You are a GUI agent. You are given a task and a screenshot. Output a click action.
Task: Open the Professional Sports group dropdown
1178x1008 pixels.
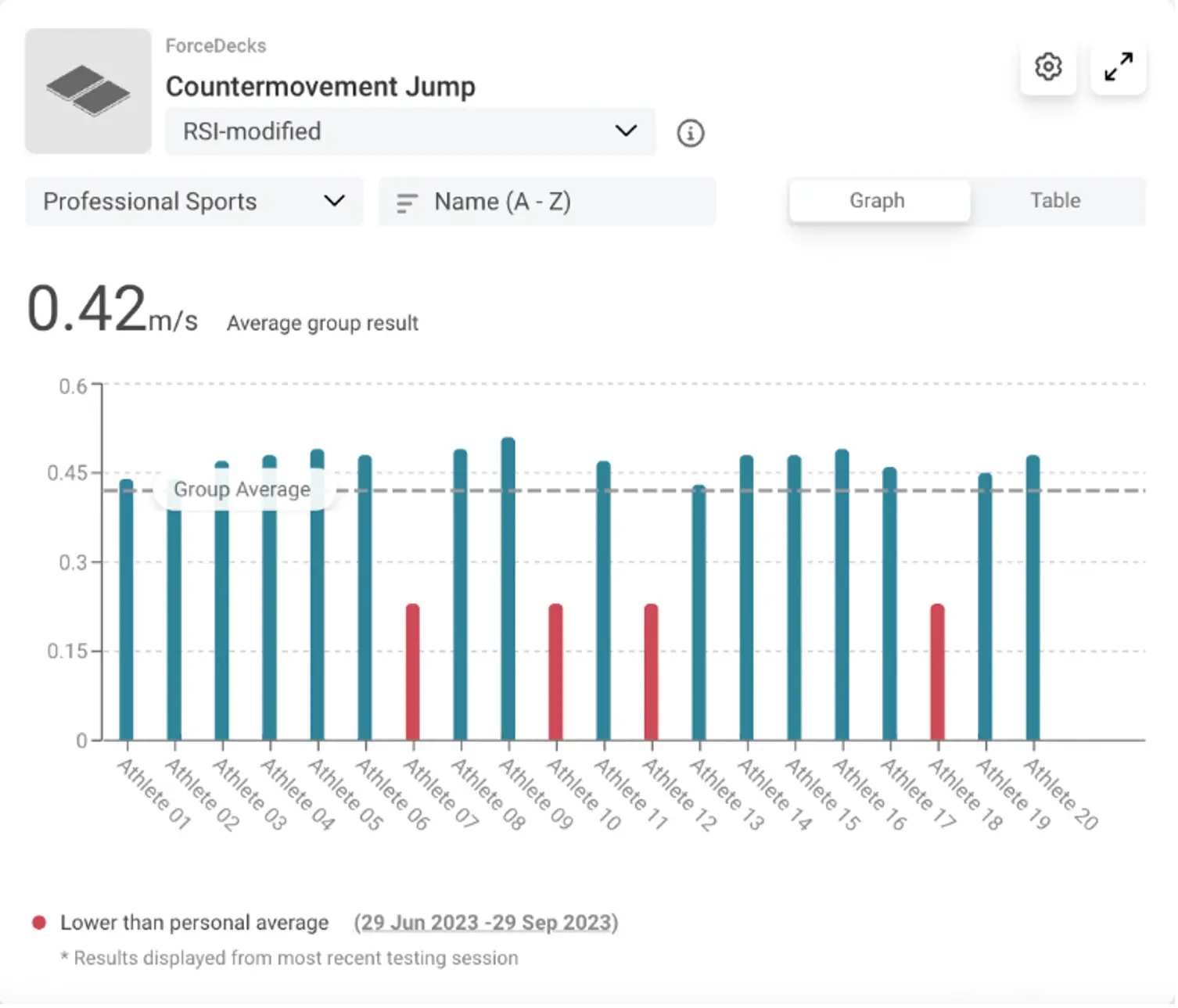click(194, 202)
